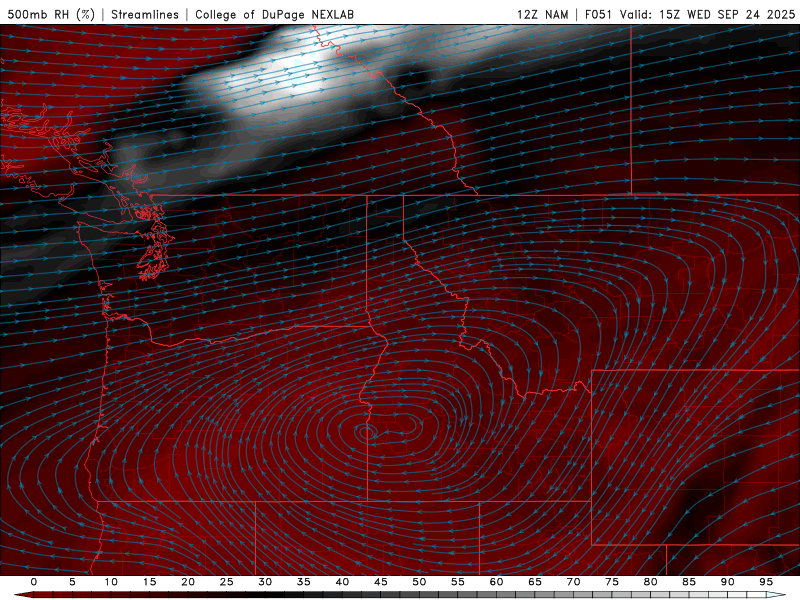Click the 30 value on the color scale

(265, 582)
